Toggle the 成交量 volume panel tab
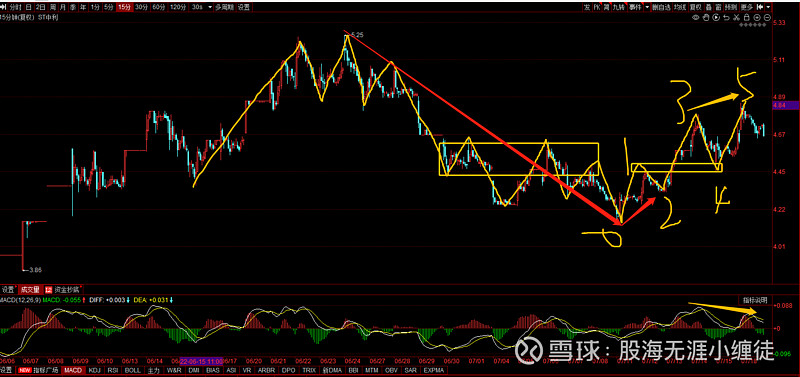 (30, 289)
